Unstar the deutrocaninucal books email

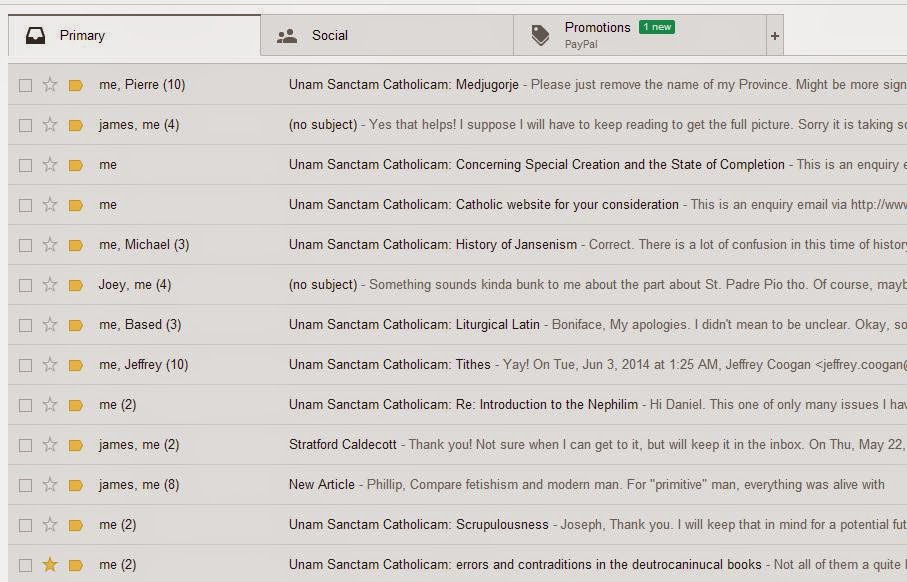point(50,565)
